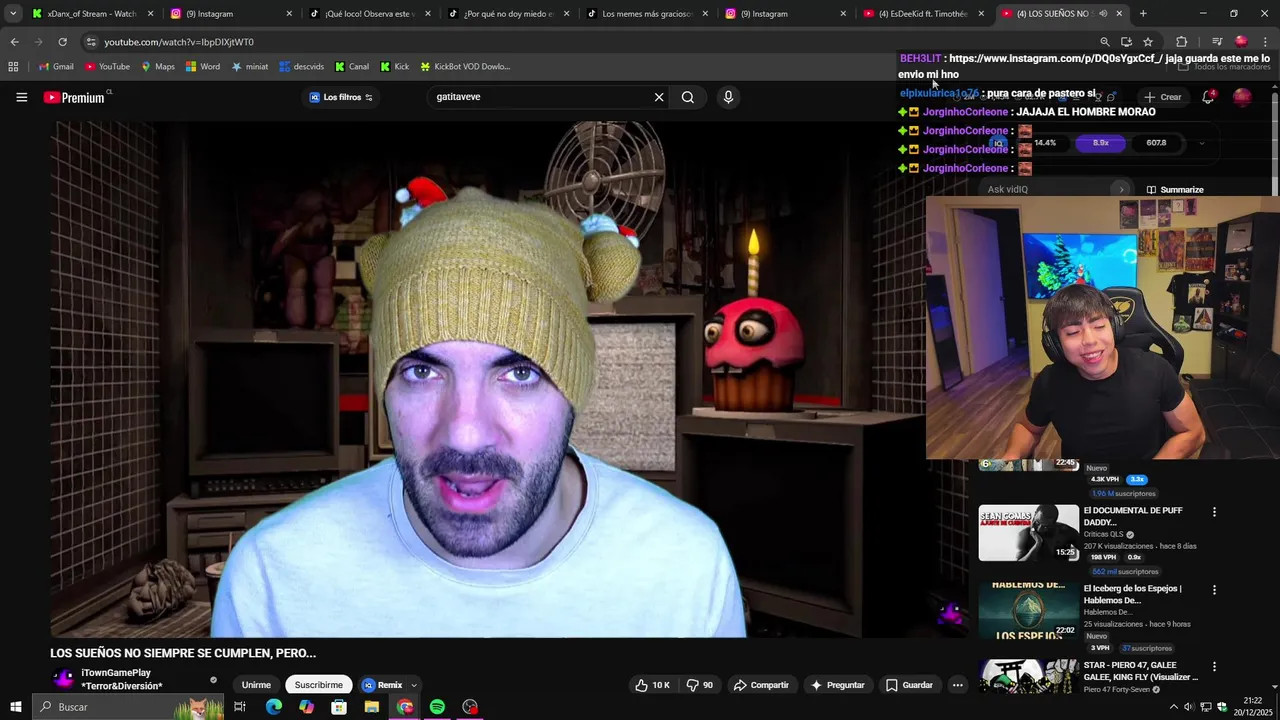
Task: Click the Suscribirme button
Action: tap(318, 685)
